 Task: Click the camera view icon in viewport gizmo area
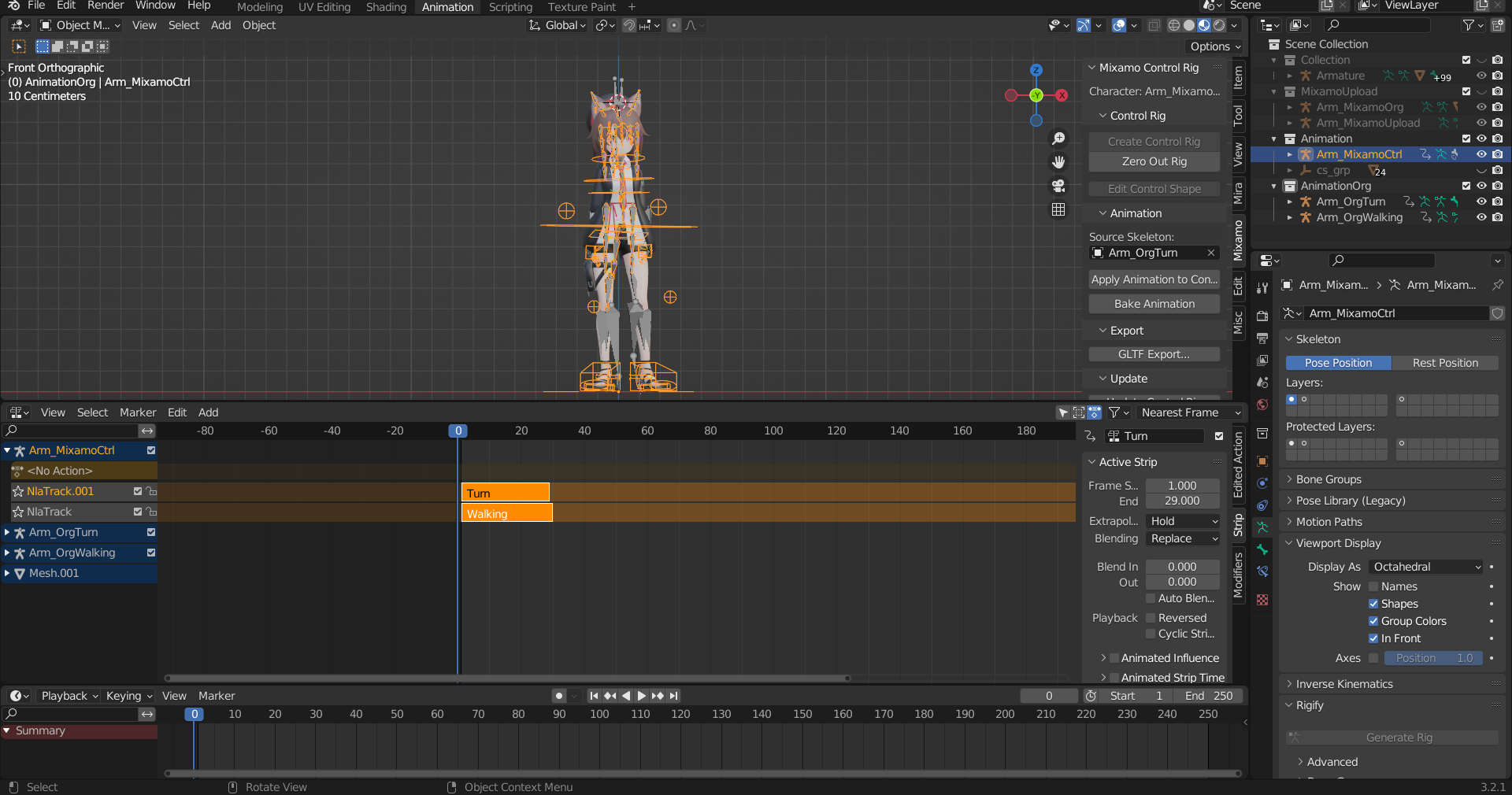click(x=1058, y=187)
